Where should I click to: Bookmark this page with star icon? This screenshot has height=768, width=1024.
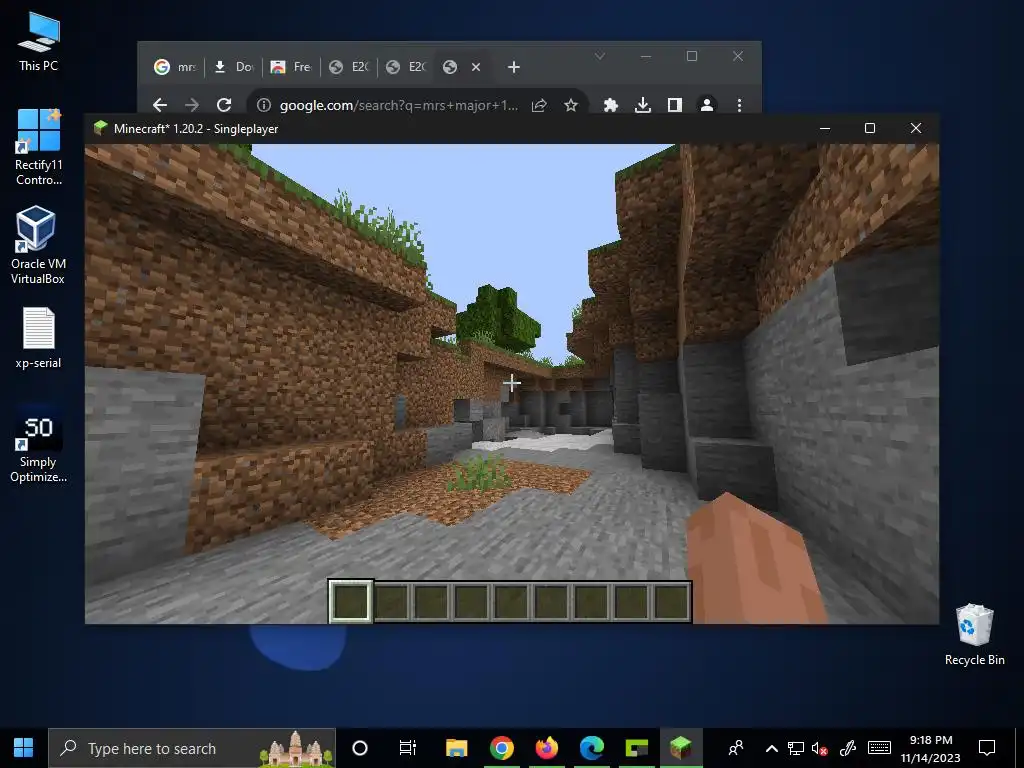click(x=571, y=105)
